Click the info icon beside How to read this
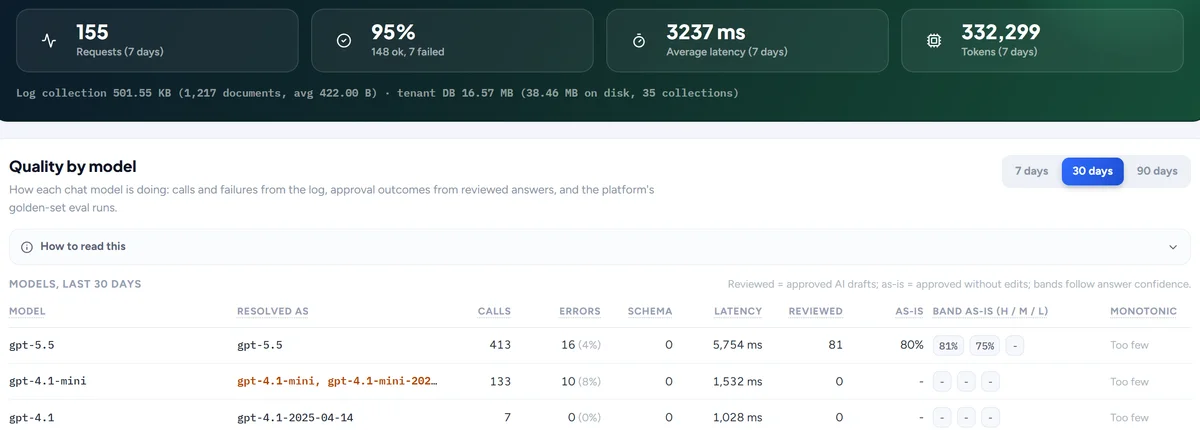The width and height of the screenshot is (1200, 430). [x=27, y=246]
